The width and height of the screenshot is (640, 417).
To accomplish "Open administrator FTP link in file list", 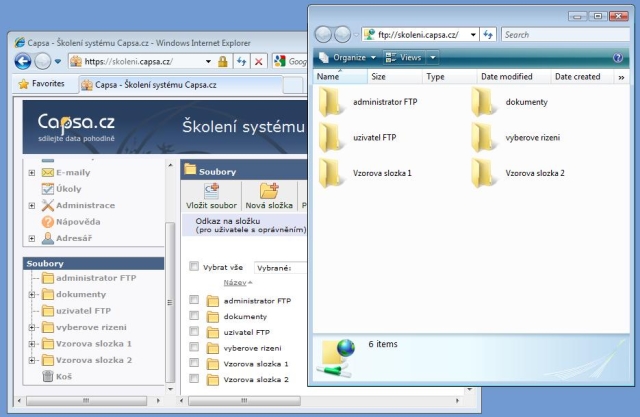I will pos(257,301).
